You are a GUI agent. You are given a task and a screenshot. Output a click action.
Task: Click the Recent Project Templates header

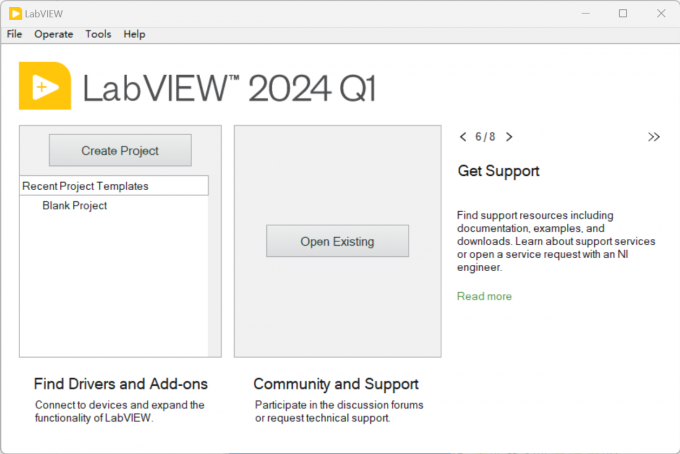tap(114, 186)
